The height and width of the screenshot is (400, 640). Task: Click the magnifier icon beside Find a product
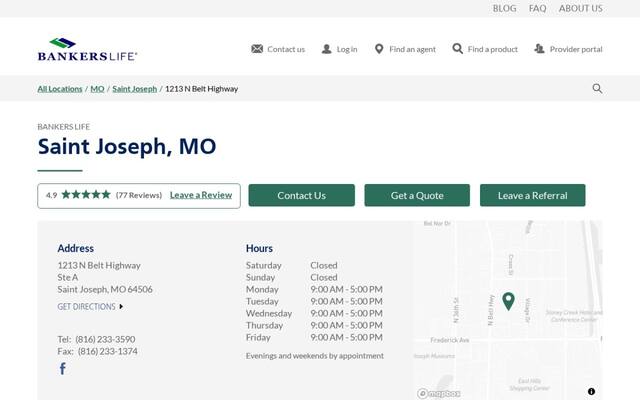coord(458,49)
